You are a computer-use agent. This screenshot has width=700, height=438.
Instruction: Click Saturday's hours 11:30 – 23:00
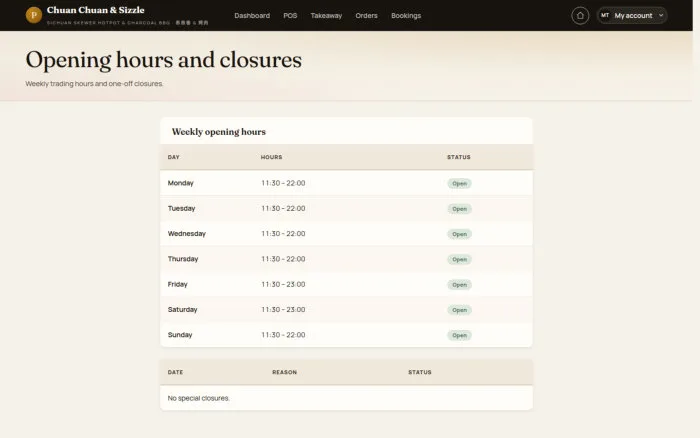click(x=283, y=309)
